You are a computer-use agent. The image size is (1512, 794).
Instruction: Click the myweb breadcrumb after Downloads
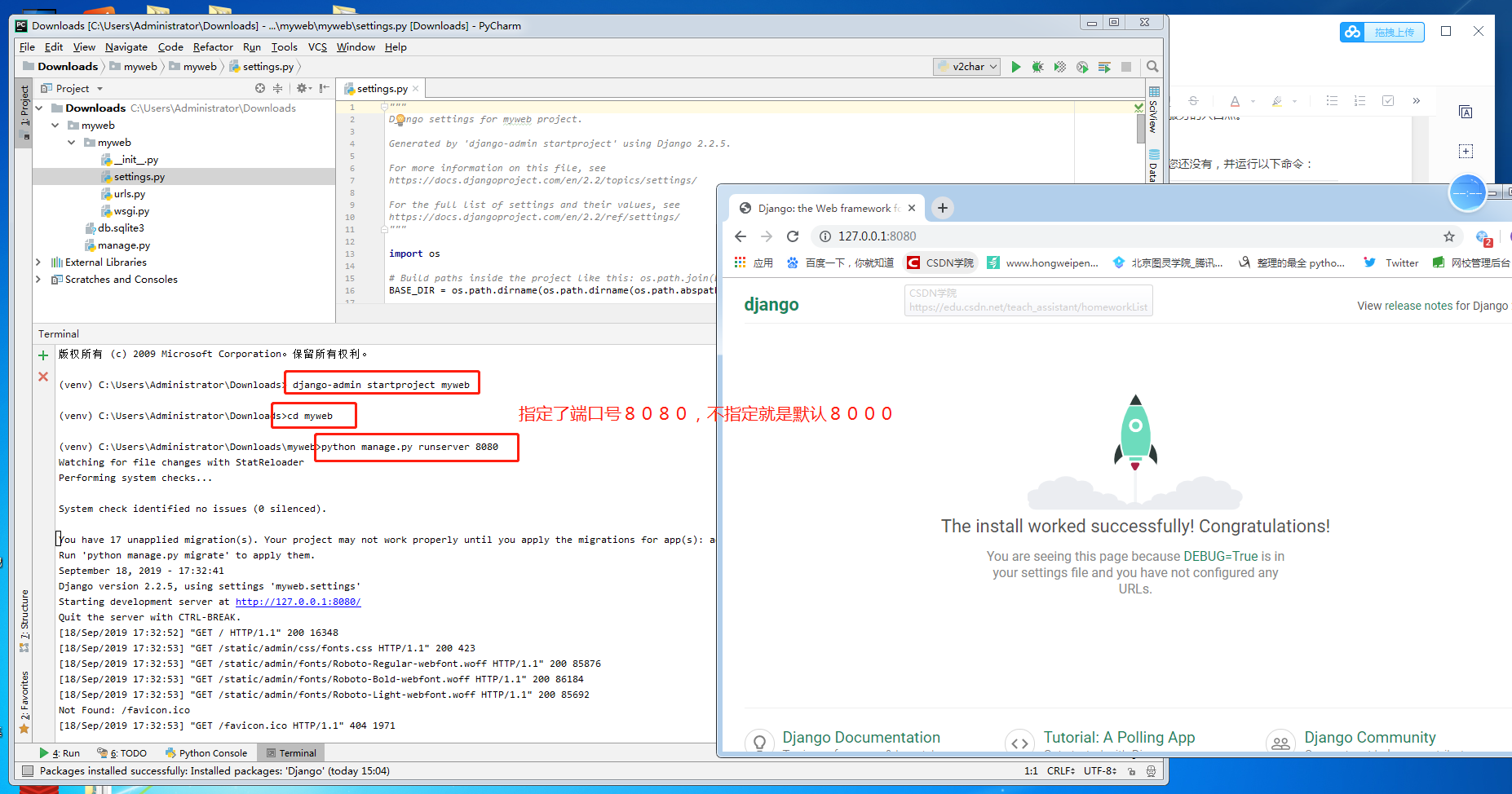[134, 67]
